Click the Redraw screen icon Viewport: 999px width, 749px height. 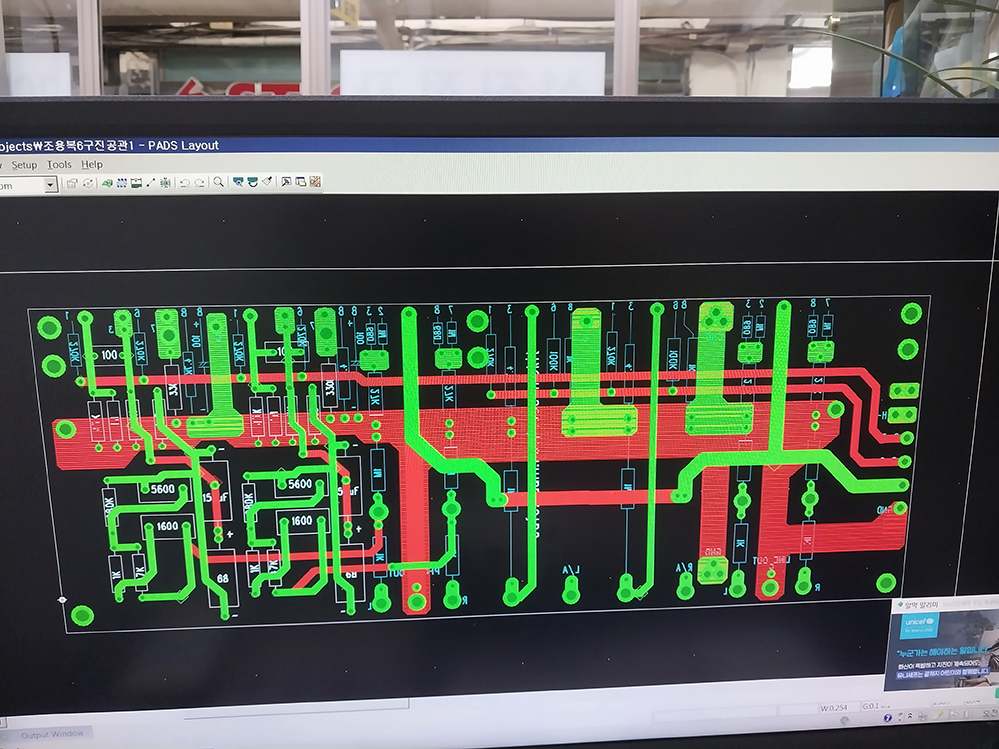pos(252,182)
